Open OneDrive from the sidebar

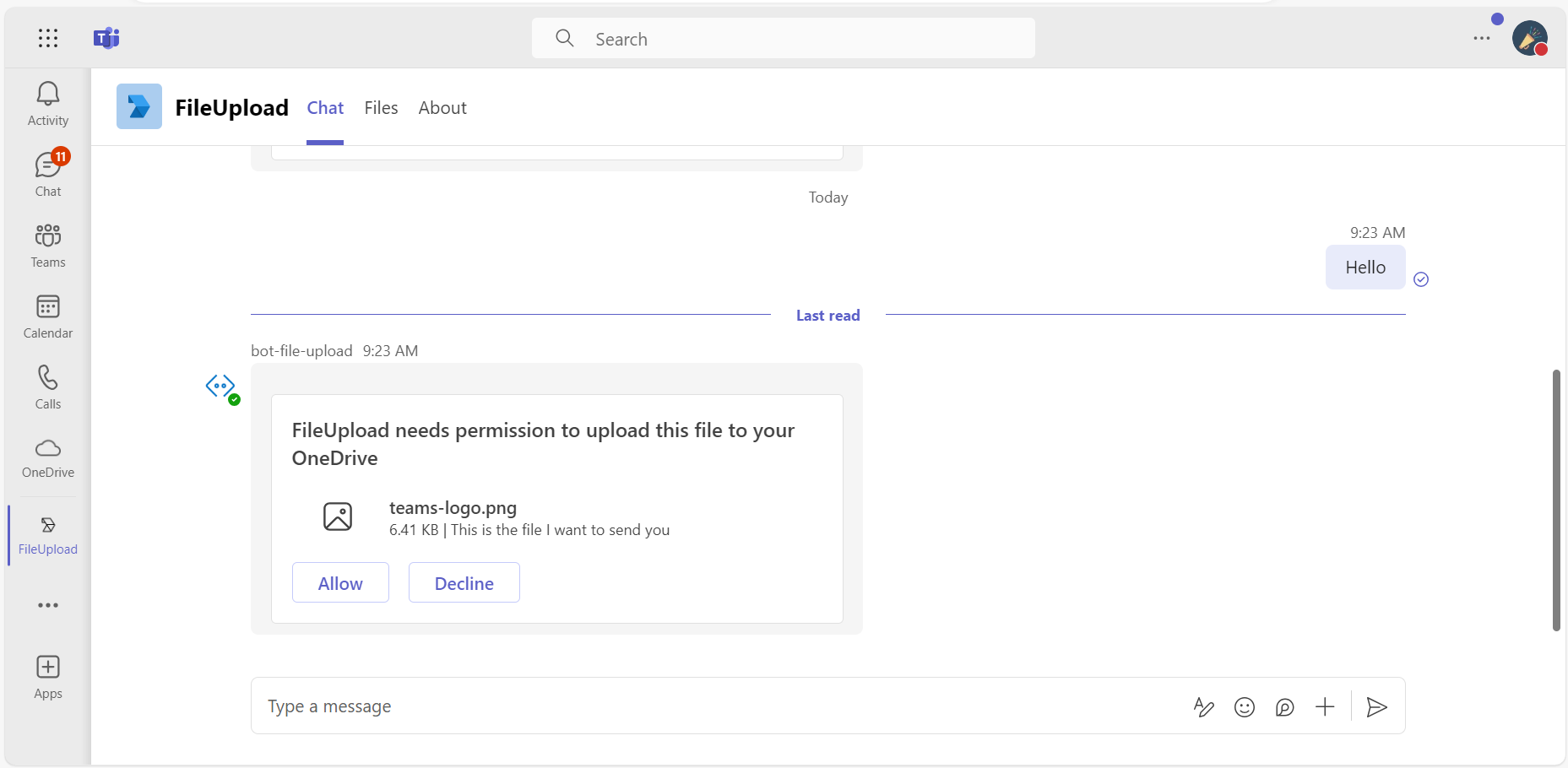pyautogui.click(x=48, y=458)
